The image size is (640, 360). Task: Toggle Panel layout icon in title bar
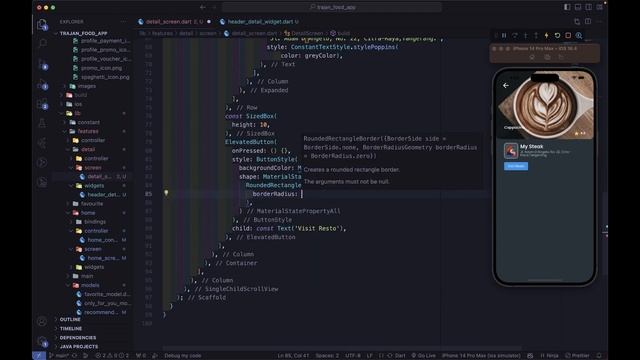coord(578,7)
